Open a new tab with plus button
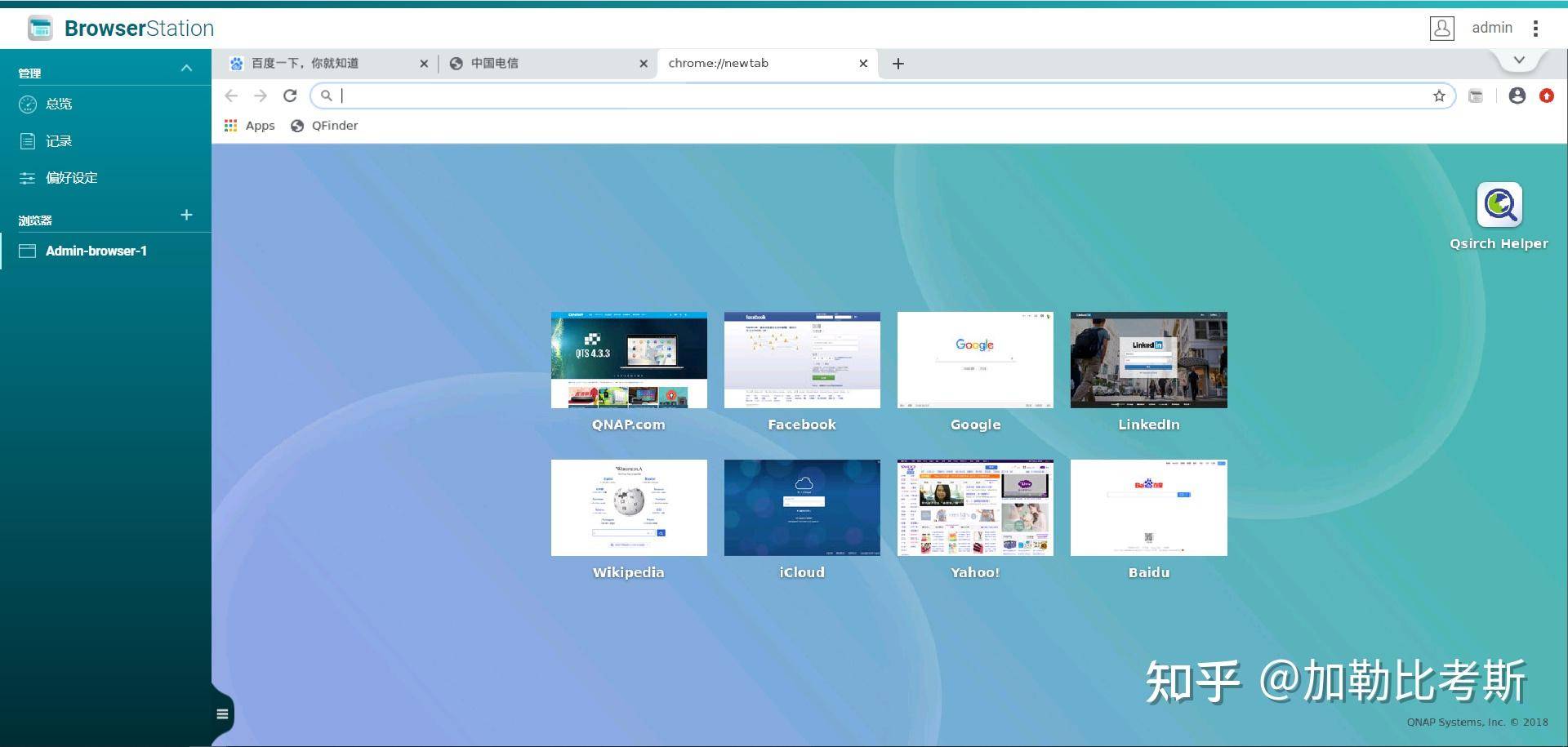 click(898, 64)
